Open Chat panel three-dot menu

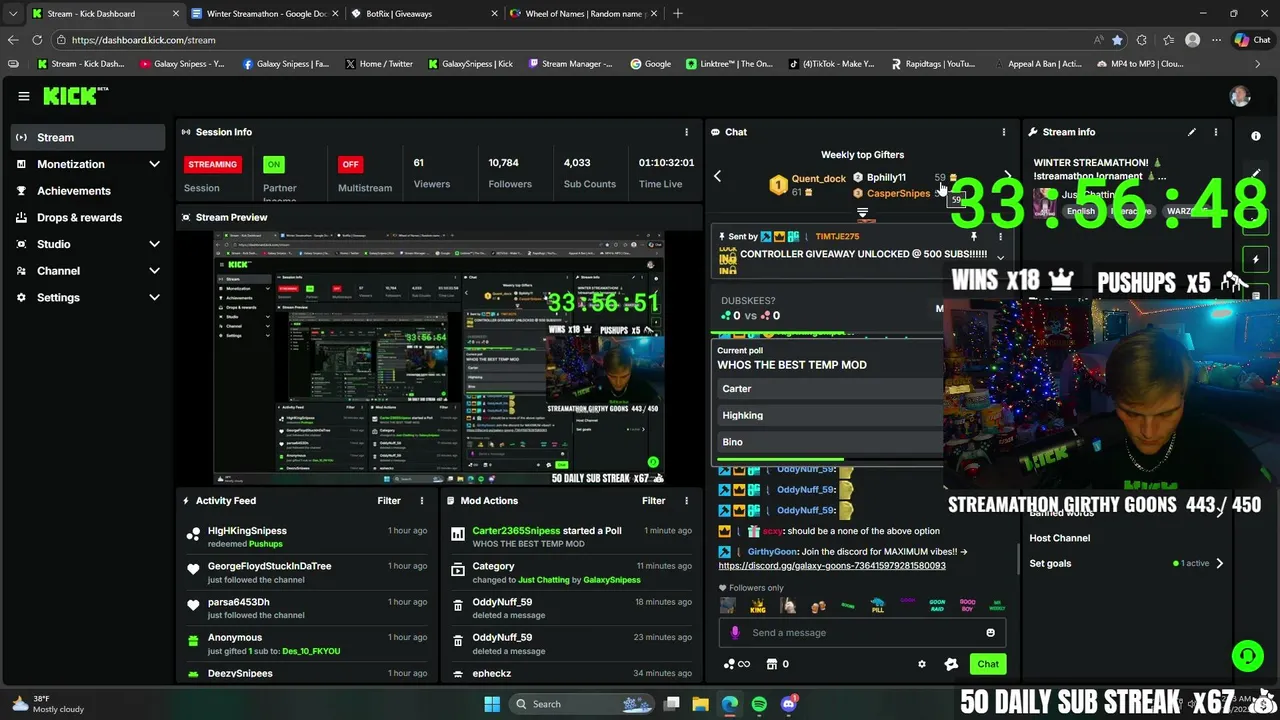(x=1004, y=132)
